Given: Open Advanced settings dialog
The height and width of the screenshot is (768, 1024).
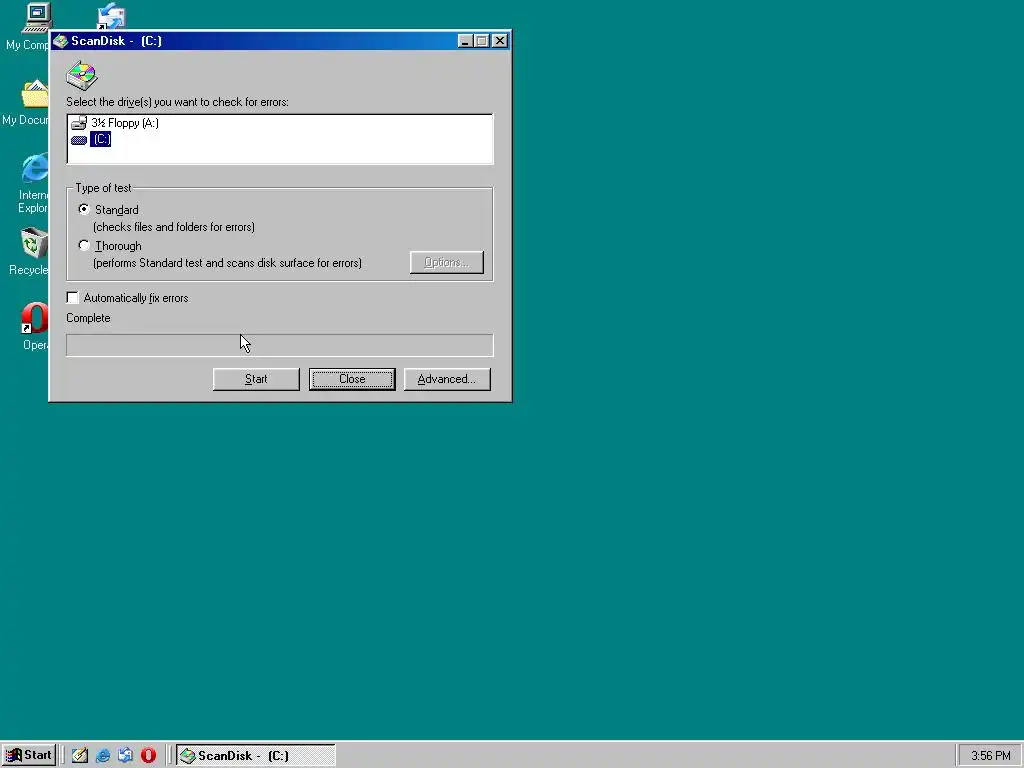Looking at the screenshot, I should pos(447,379).
